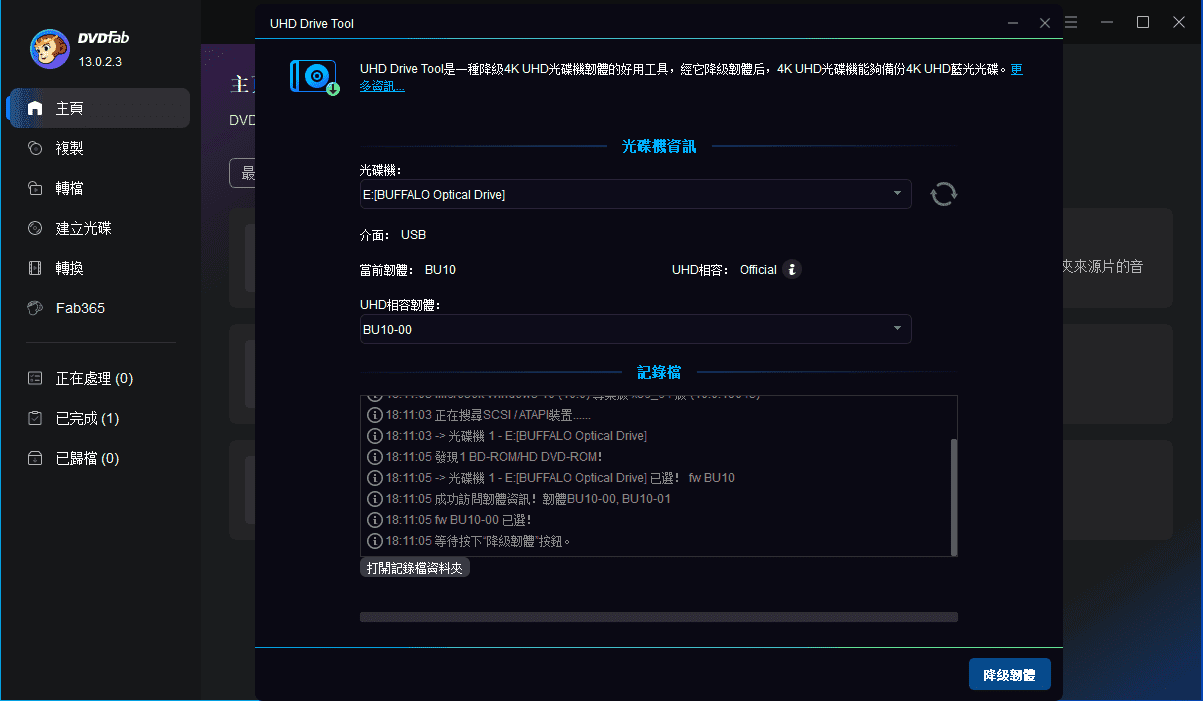The height and width of the screenshot is (701, 1203).
Task: Select log line "正在搜尋SCSI / ATAPI裝置"
Action: [480, 415]
